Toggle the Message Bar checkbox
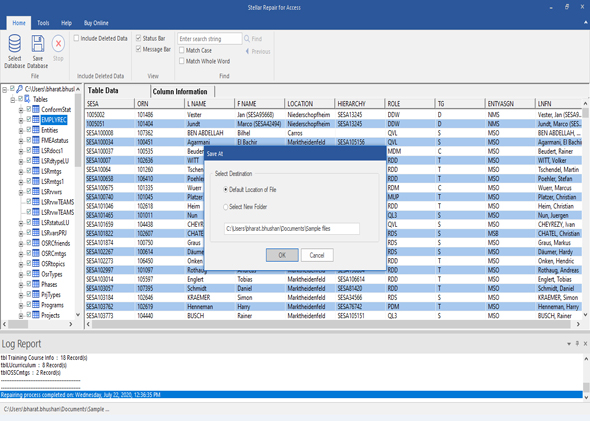The image size is (590, 421). pos(138,49)
